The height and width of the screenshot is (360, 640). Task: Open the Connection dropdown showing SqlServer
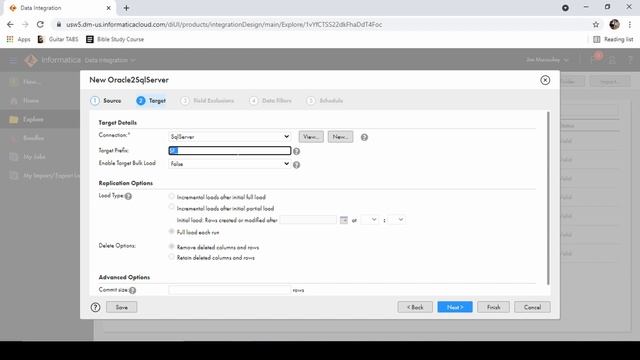[229, 137]
